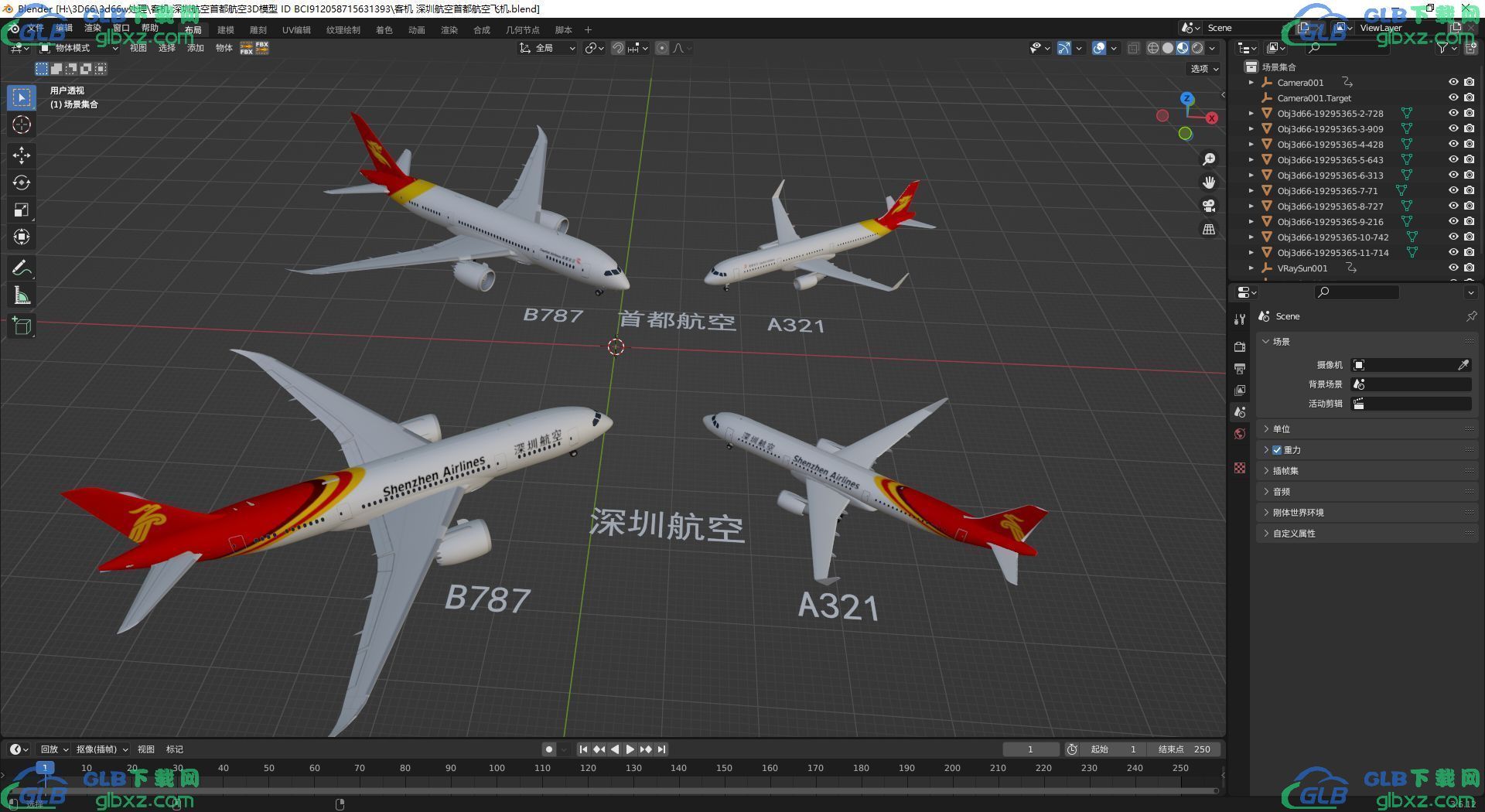Hide Obj3d66-19295365-2-728 with its eye icon
Screen dimensions: 1485x812
pyautogui.click(x=1453, y=113)
